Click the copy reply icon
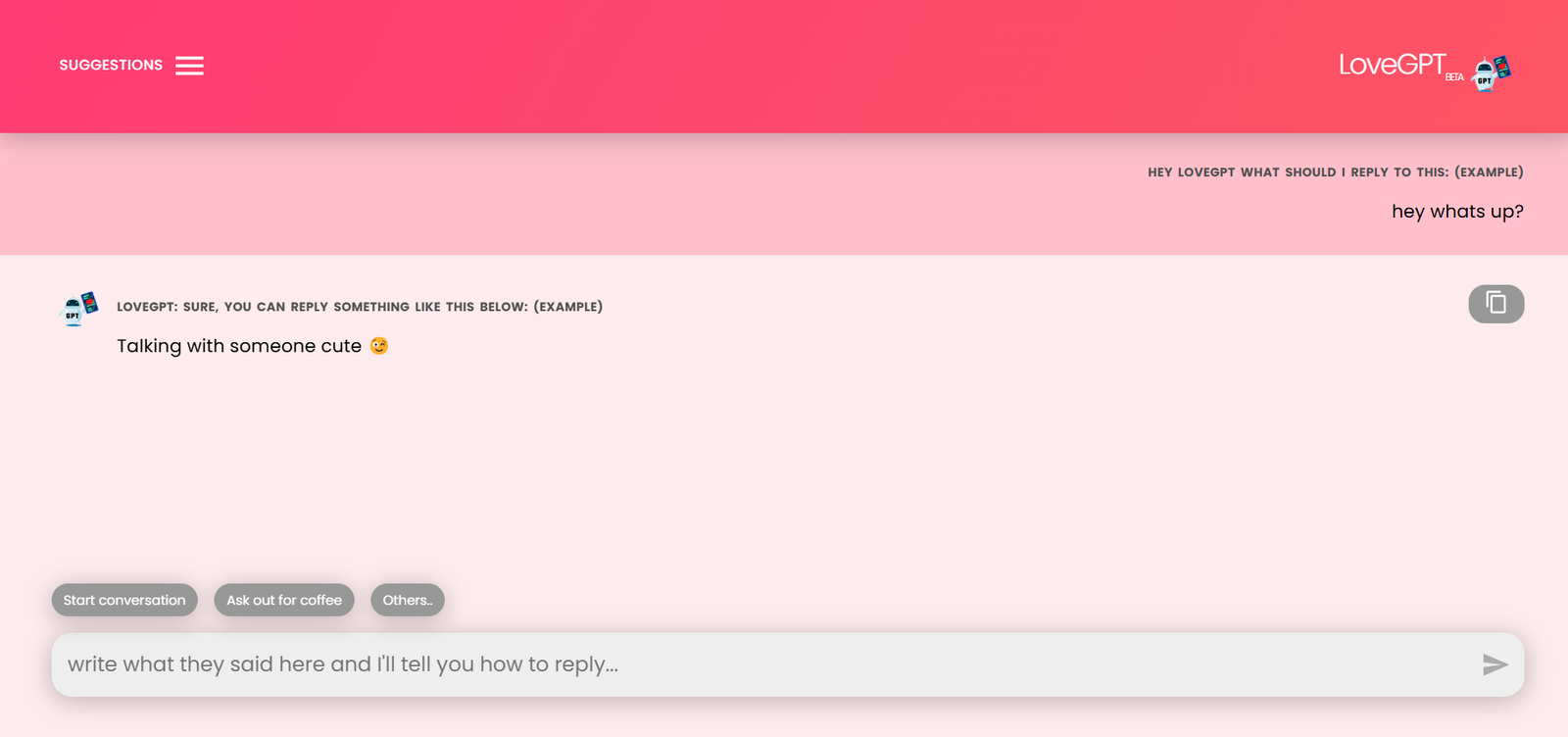The width and height of the screenshot is (1568, 737). (1495, 304)
